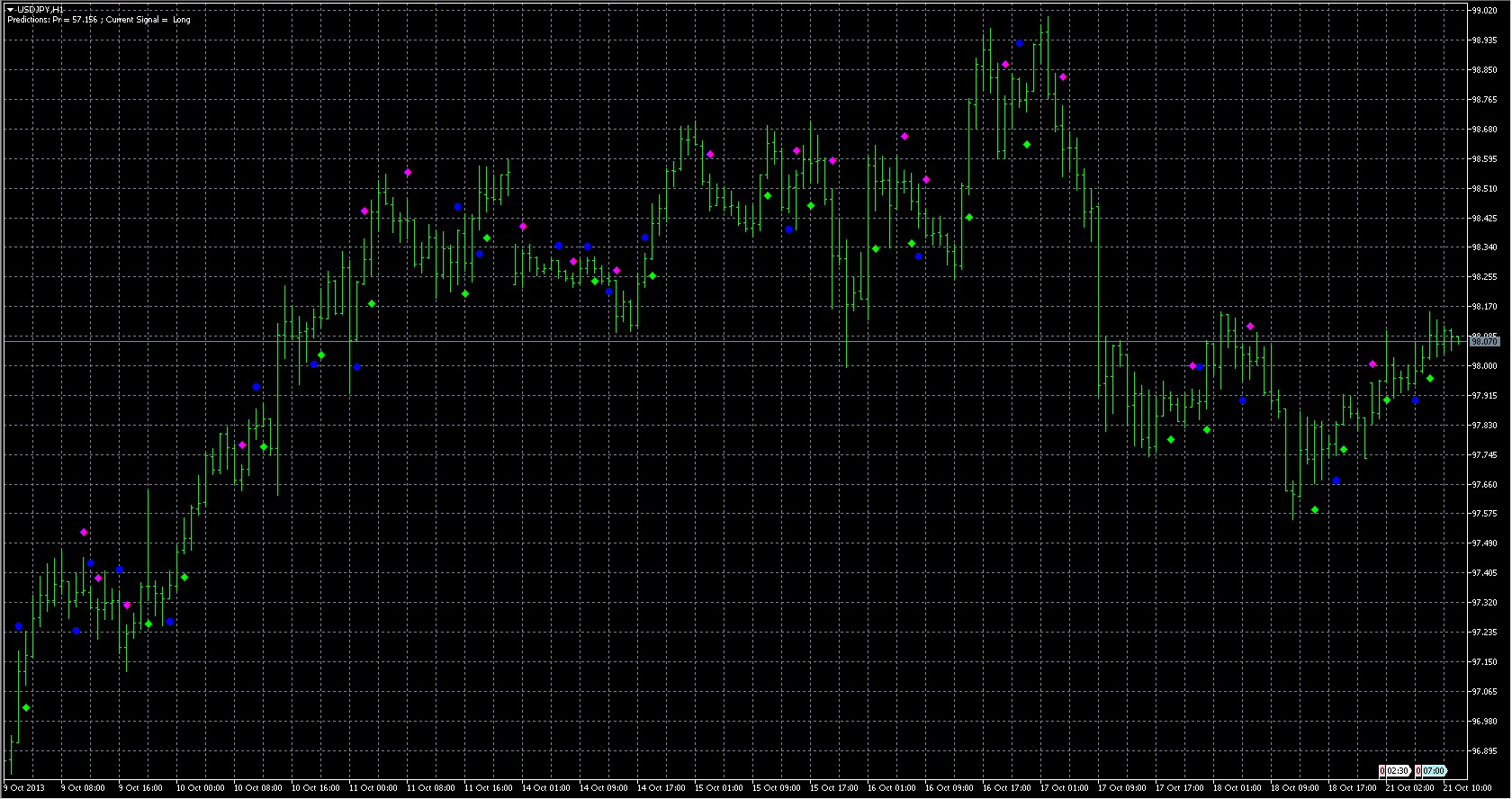This screenshot has width=1512, height=799.
Task: Click the 14 Oct 01:00 time label
Action: coord(545,788)
